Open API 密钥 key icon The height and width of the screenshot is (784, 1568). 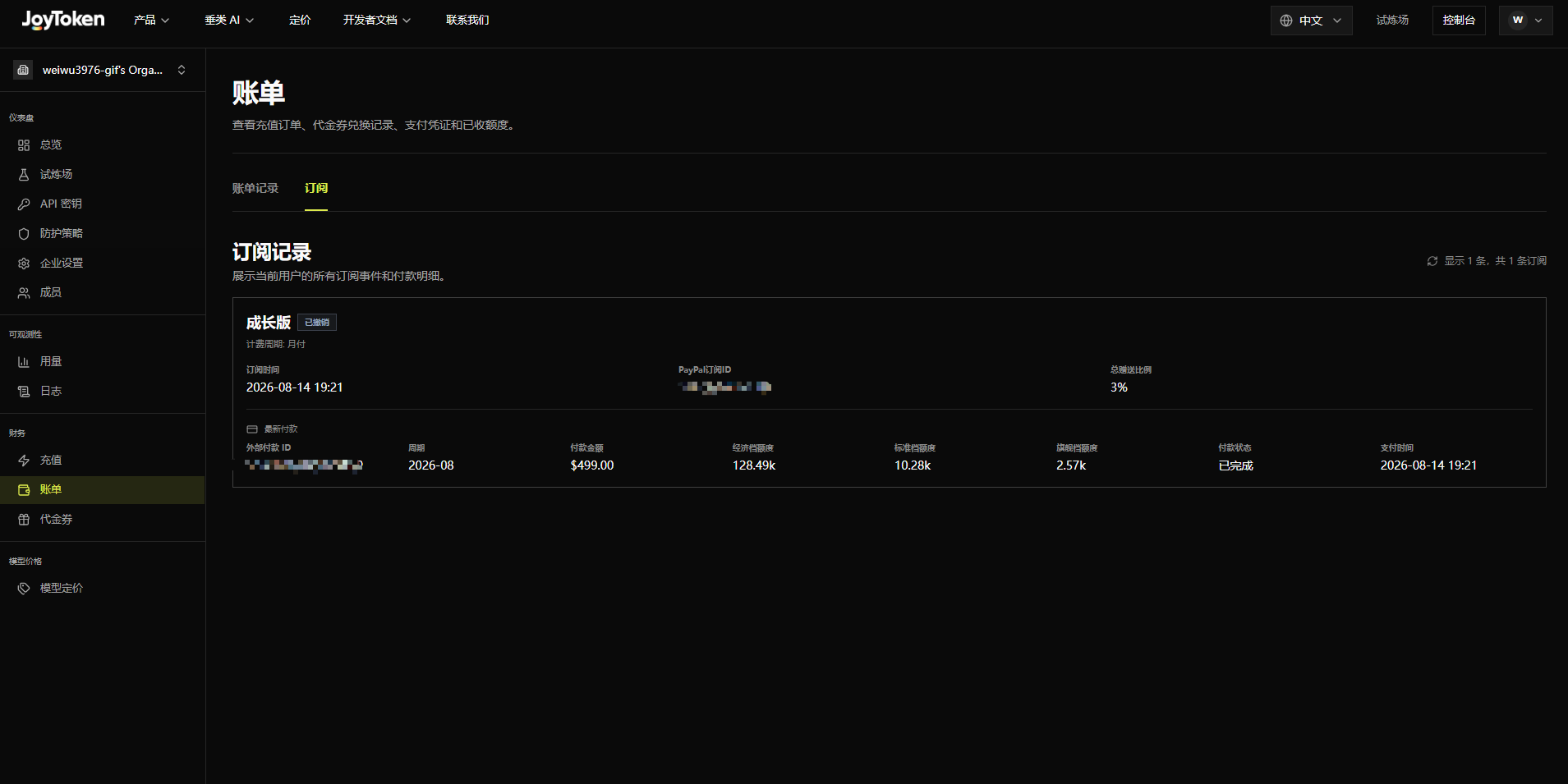point(24,204)
